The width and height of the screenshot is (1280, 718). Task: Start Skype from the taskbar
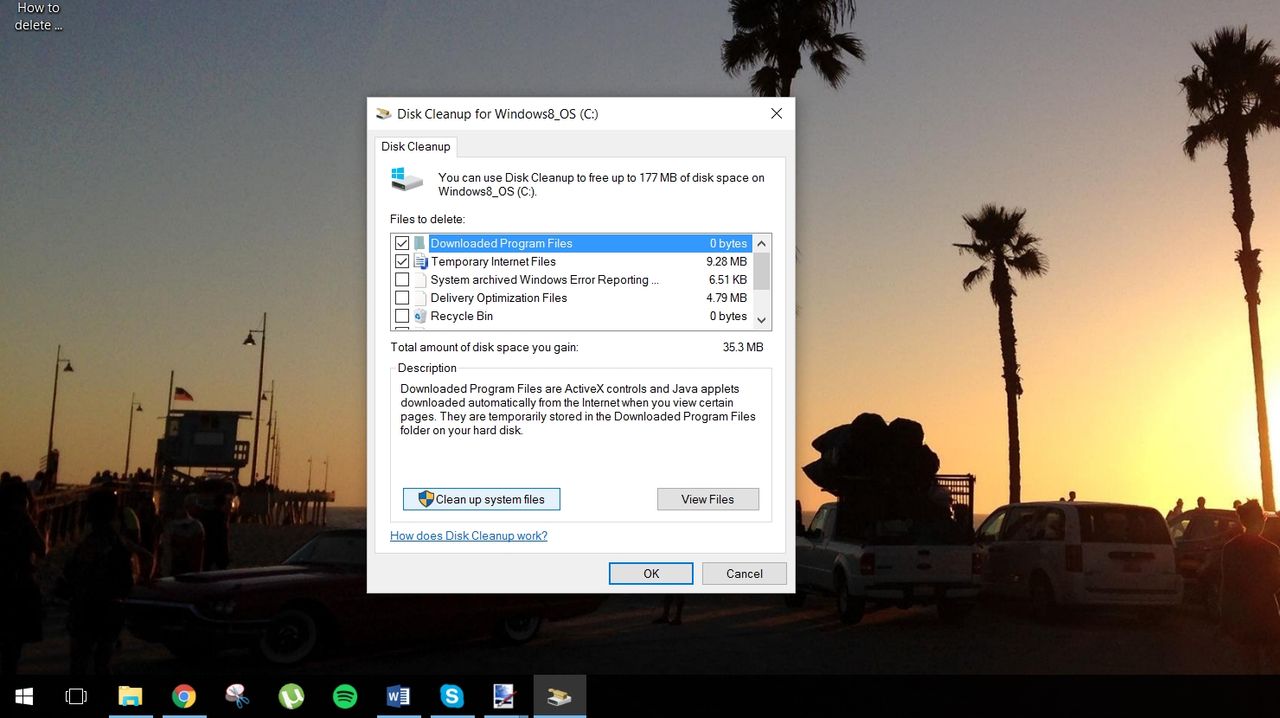[x=452, y=695]
